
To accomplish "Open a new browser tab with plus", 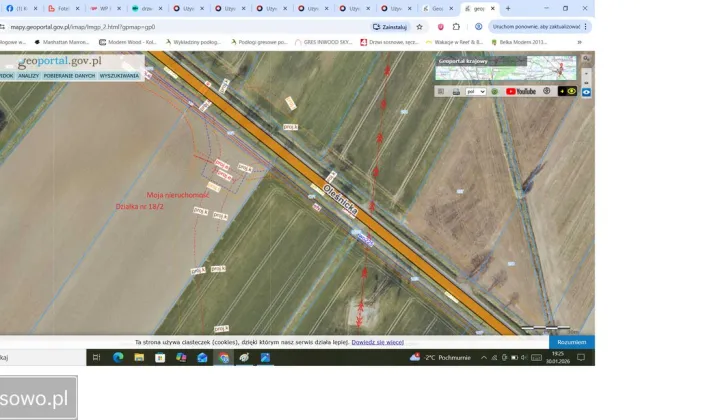I will [x=508, y=8].
